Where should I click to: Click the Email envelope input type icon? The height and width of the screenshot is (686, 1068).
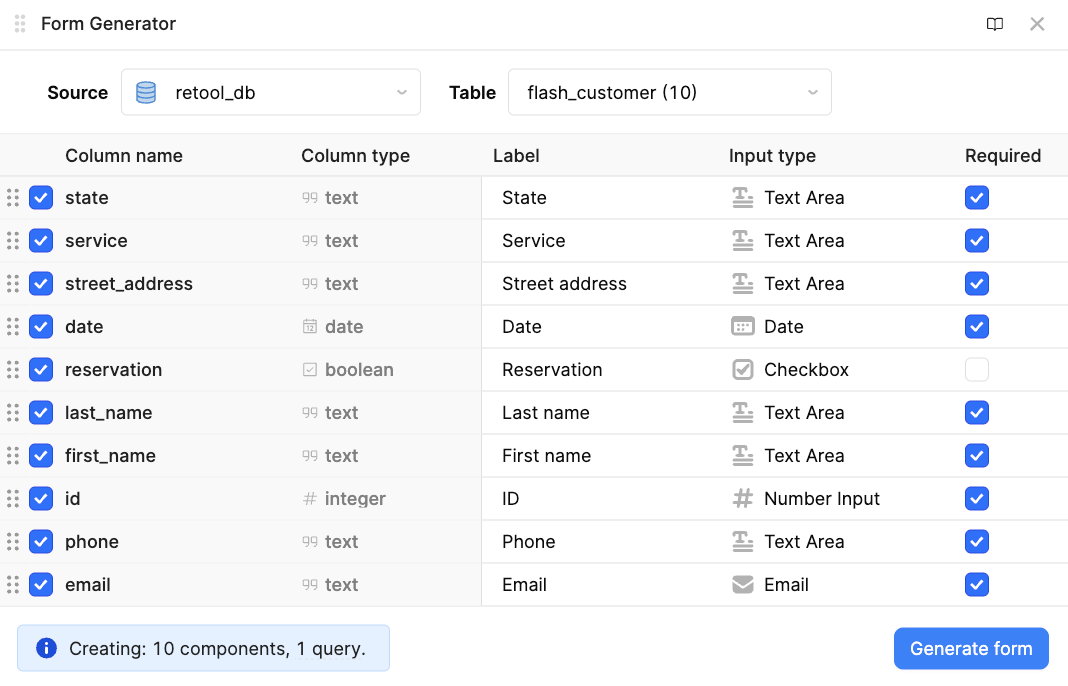tap(742, 585)
